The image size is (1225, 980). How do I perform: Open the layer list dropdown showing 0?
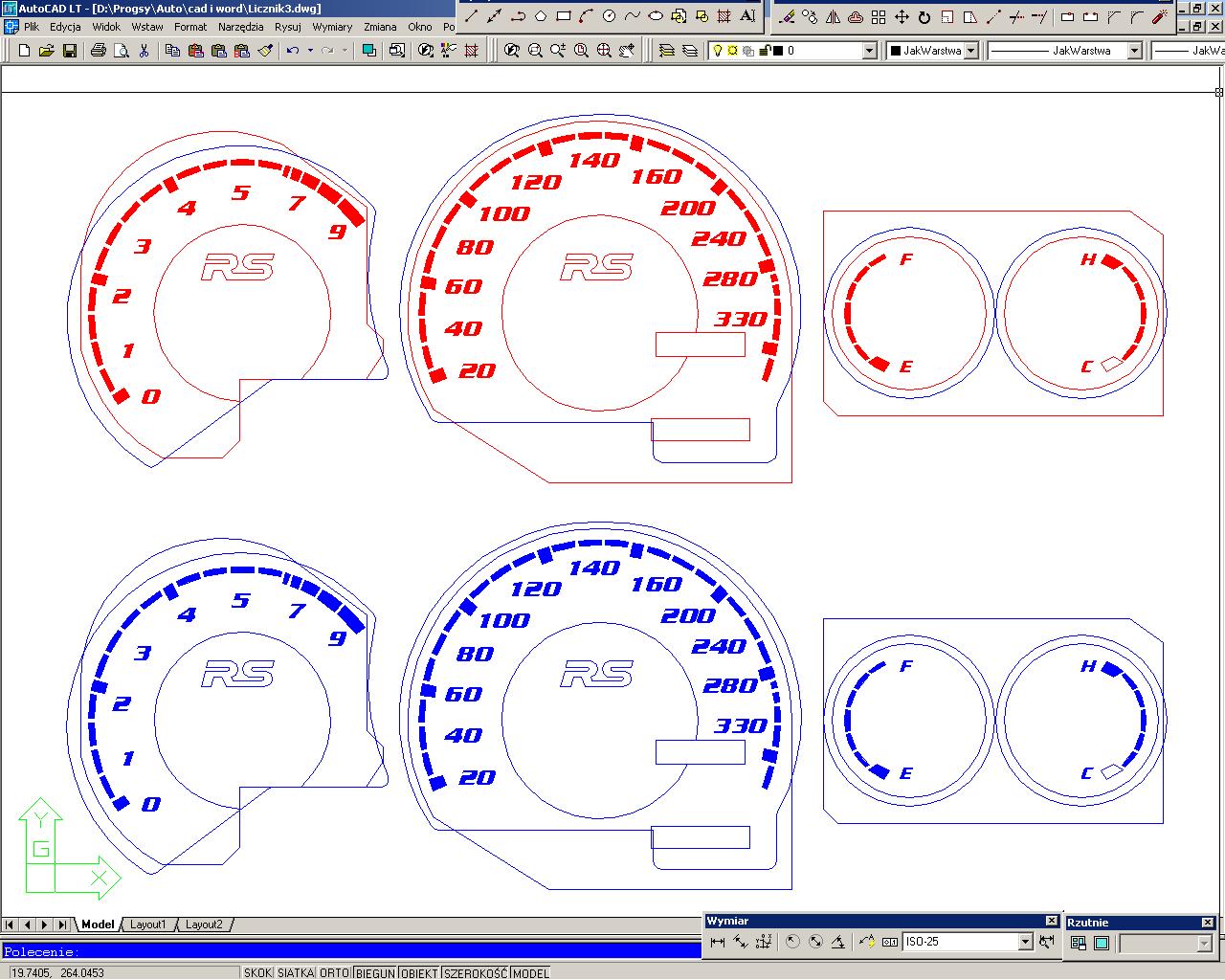point(869,51)
